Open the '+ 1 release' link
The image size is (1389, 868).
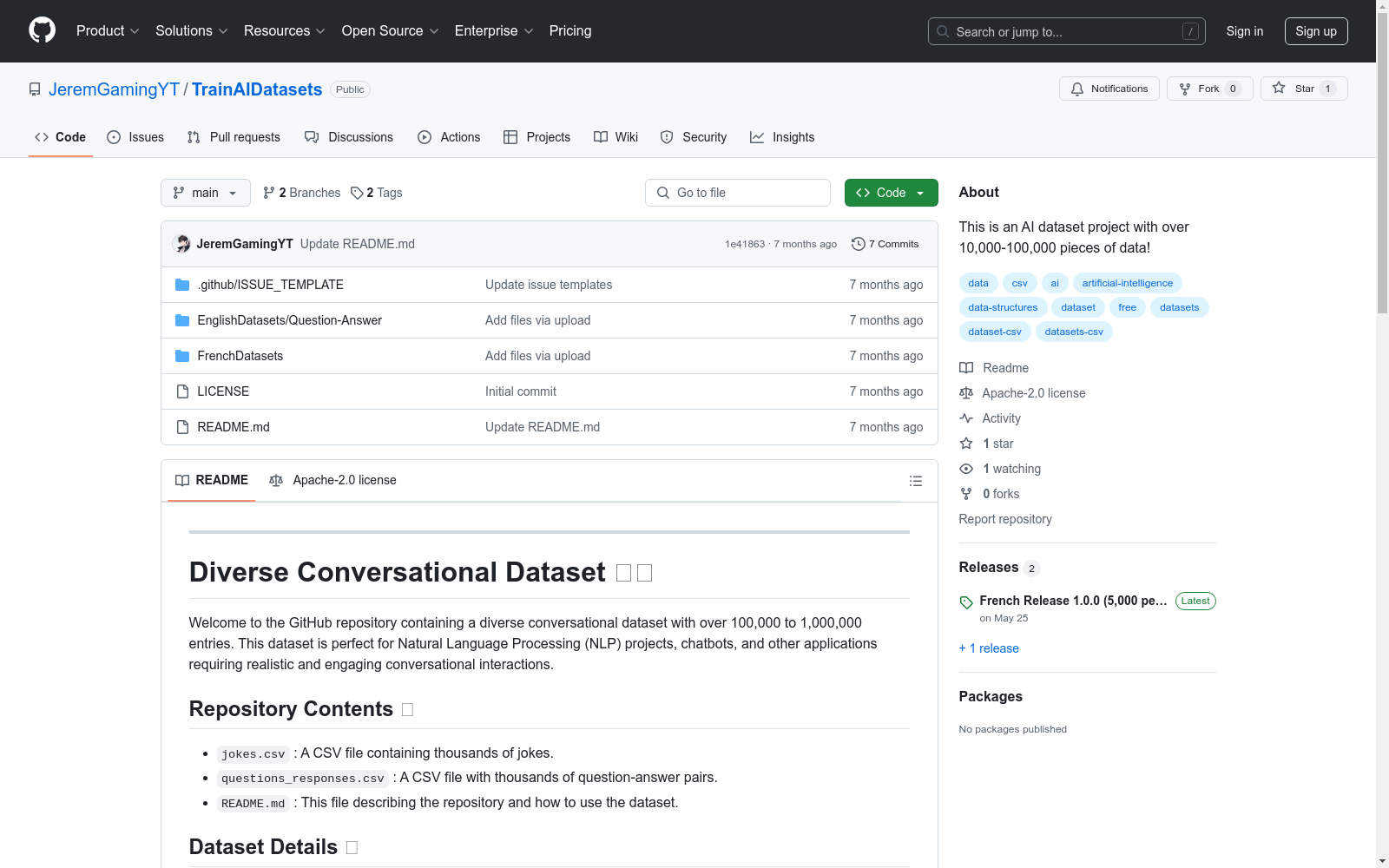coord(989,648)
